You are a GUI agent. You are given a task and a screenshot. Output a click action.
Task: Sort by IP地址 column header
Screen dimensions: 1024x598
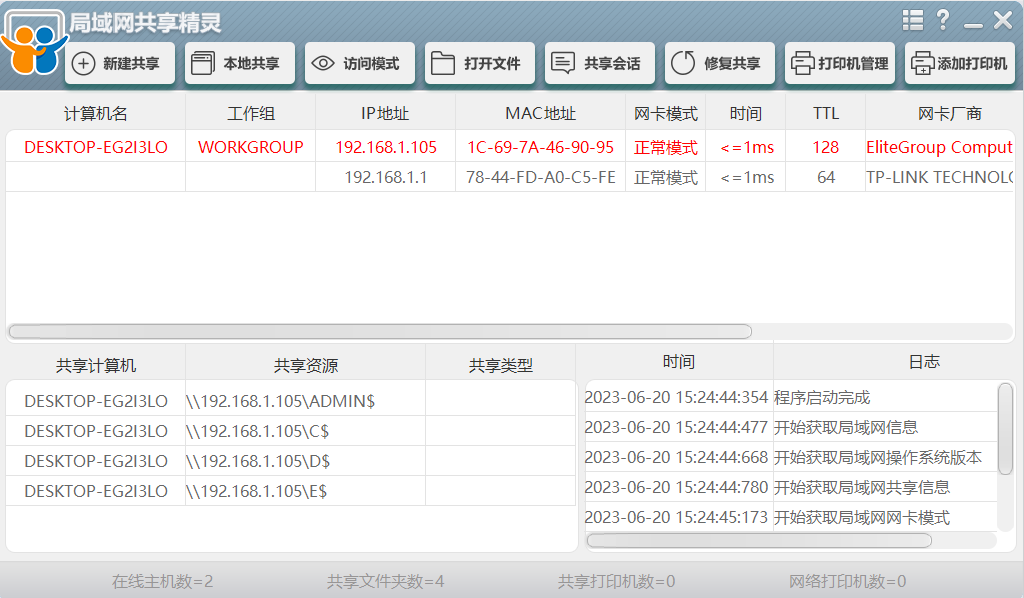coord(385,114)
